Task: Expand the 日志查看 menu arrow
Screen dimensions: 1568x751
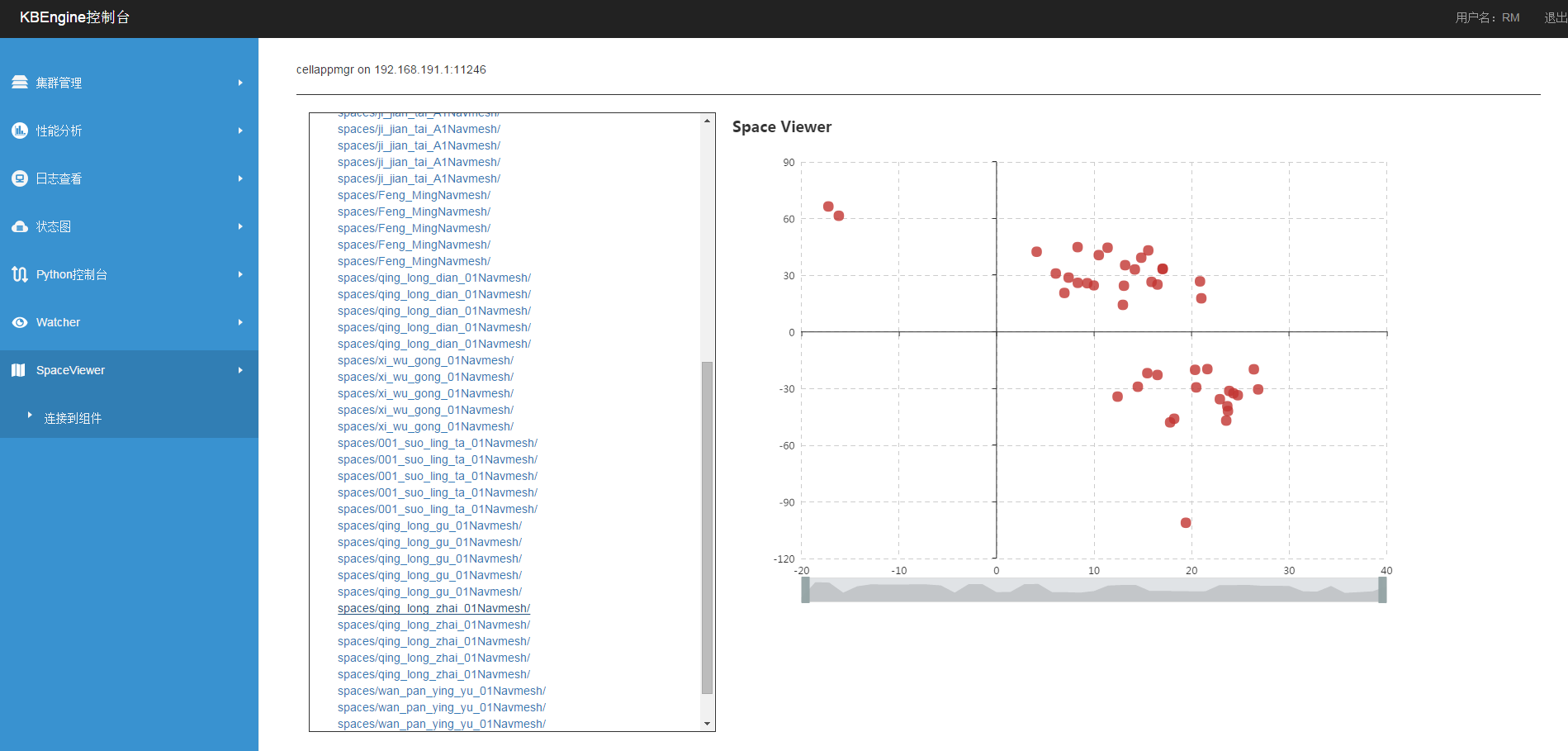Action: 240,178
